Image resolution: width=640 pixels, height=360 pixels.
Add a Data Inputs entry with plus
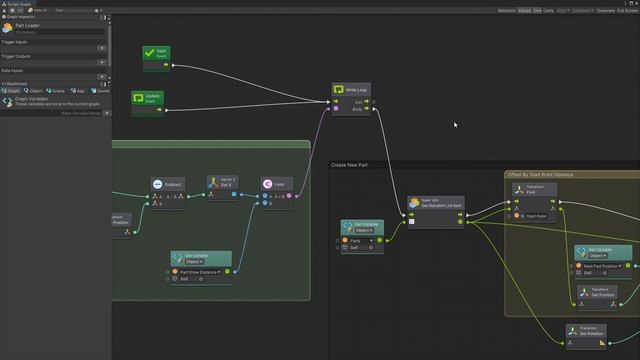click(x=102, y=77)
